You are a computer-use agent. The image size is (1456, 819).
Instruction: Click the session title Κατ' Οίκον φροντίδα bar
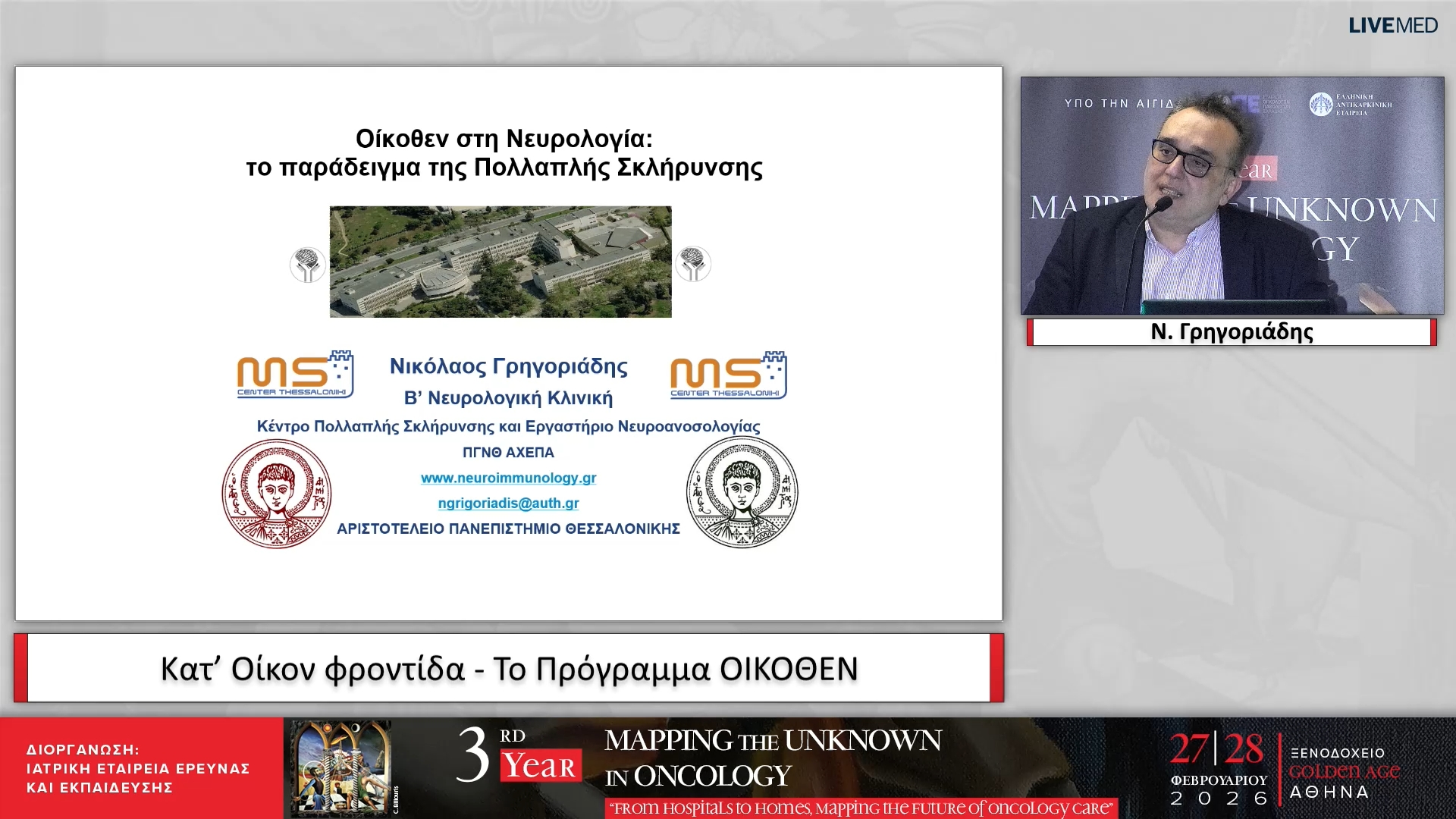click(x=509, y=668)
